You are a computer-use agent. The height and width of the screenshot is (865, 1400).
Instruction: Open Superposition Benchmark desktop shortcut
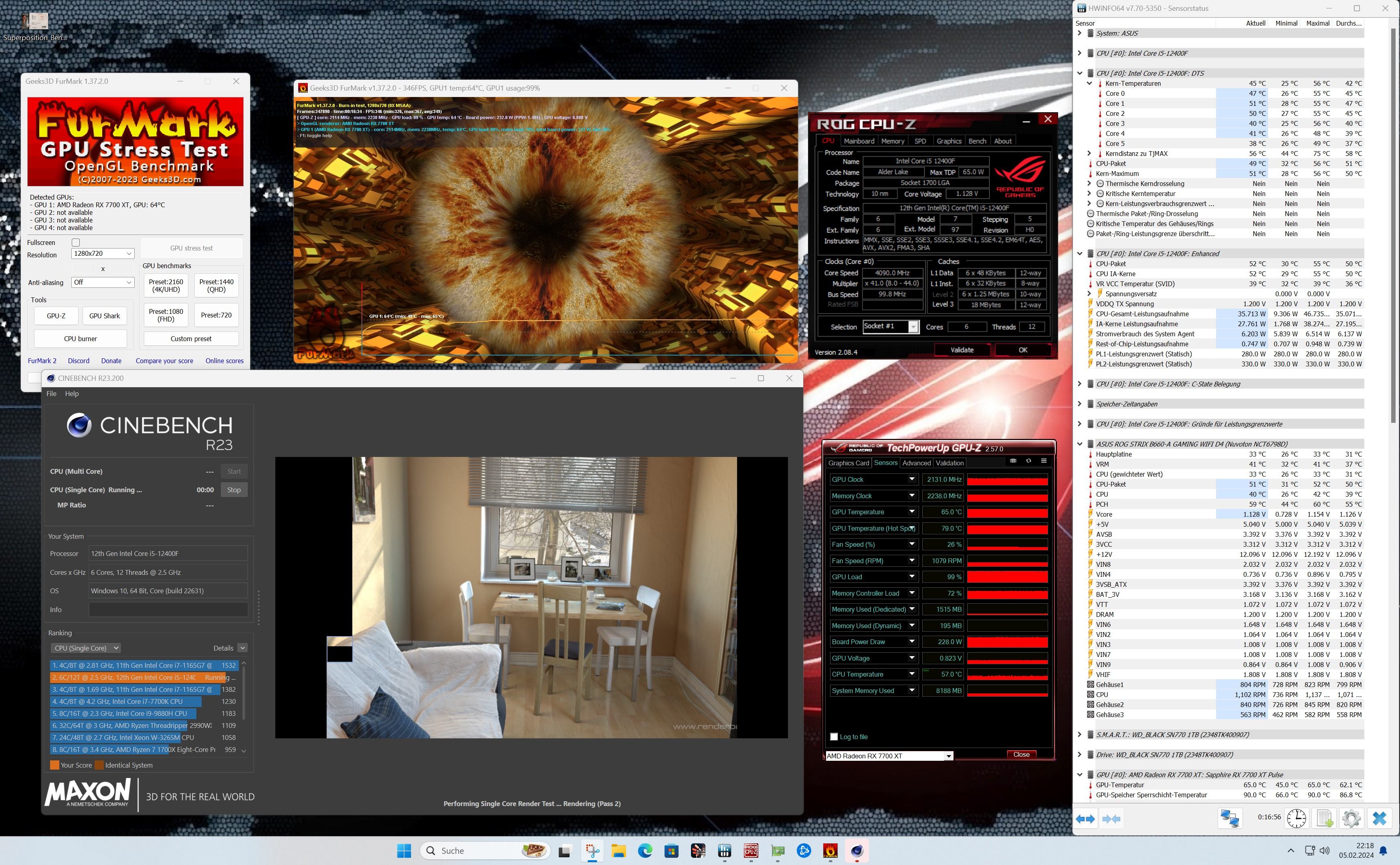[34, 27]
